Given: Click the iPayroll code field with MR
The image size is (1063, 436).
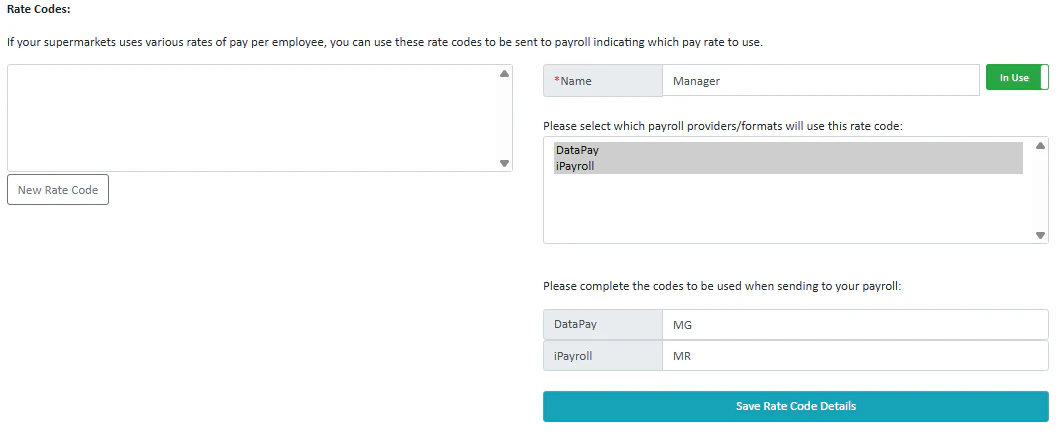Looking at the screenshot, I should 854,355.
